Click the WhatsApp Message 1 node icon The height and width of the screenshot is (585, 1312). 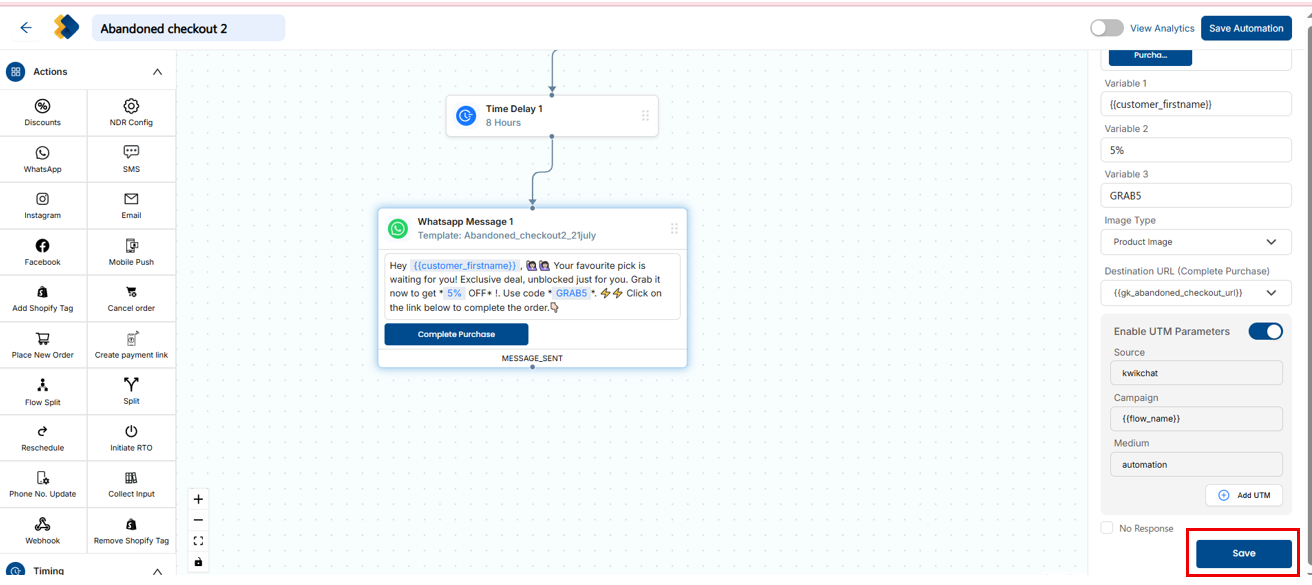pos(398,229)
